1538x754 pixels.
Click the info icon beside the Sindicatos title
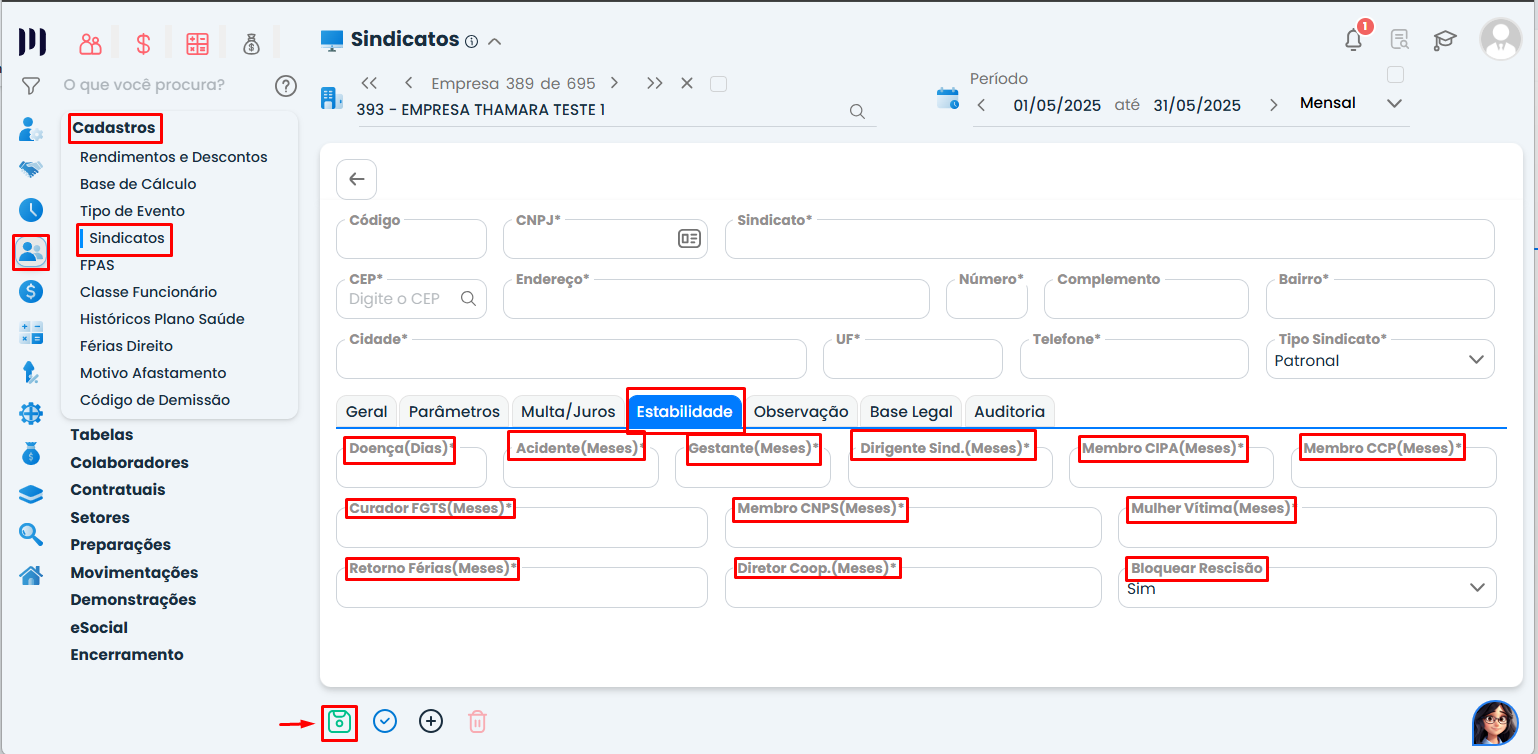tap(471, 41)
